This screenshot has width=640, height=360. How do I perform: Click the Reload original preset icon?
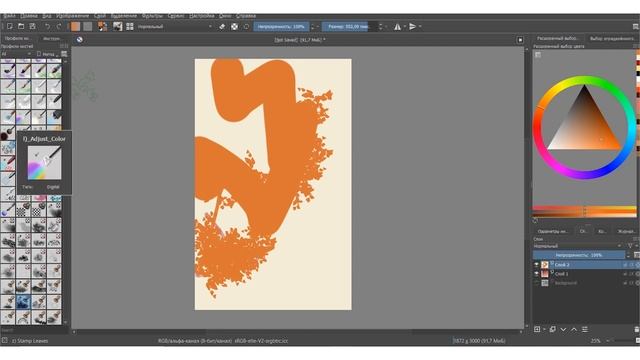(246, 27)
